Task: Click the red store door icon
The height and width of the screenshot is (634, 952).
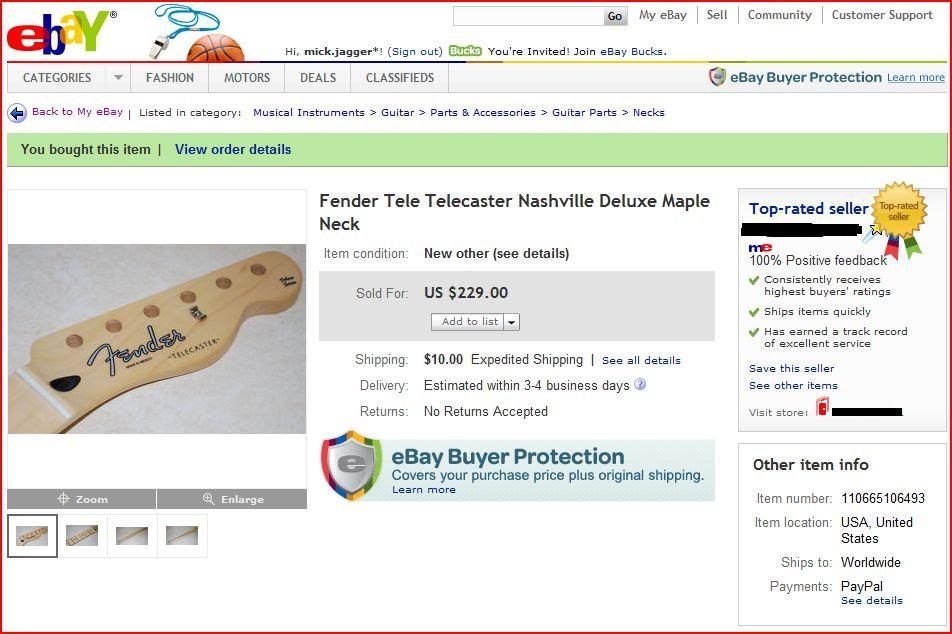Action: point(822,407)
